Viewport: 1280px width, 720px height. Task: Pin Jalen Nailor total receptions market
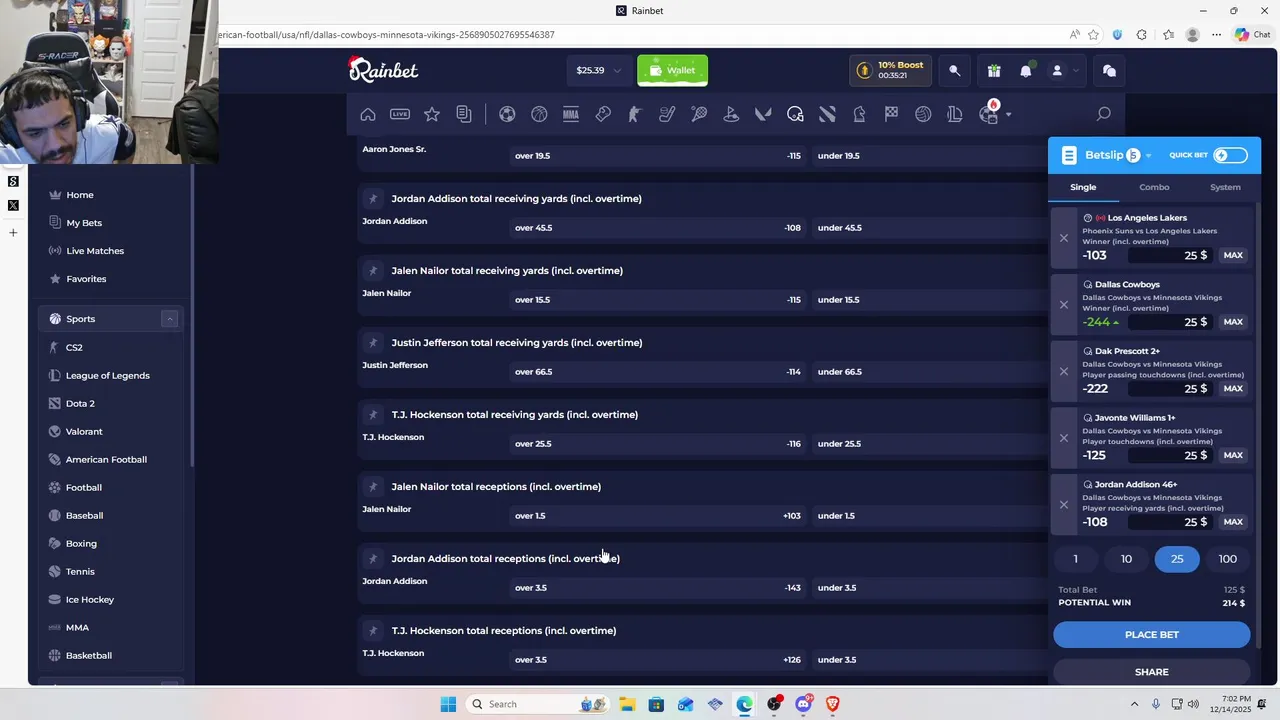pyautogui.click(x=372, y=486)
